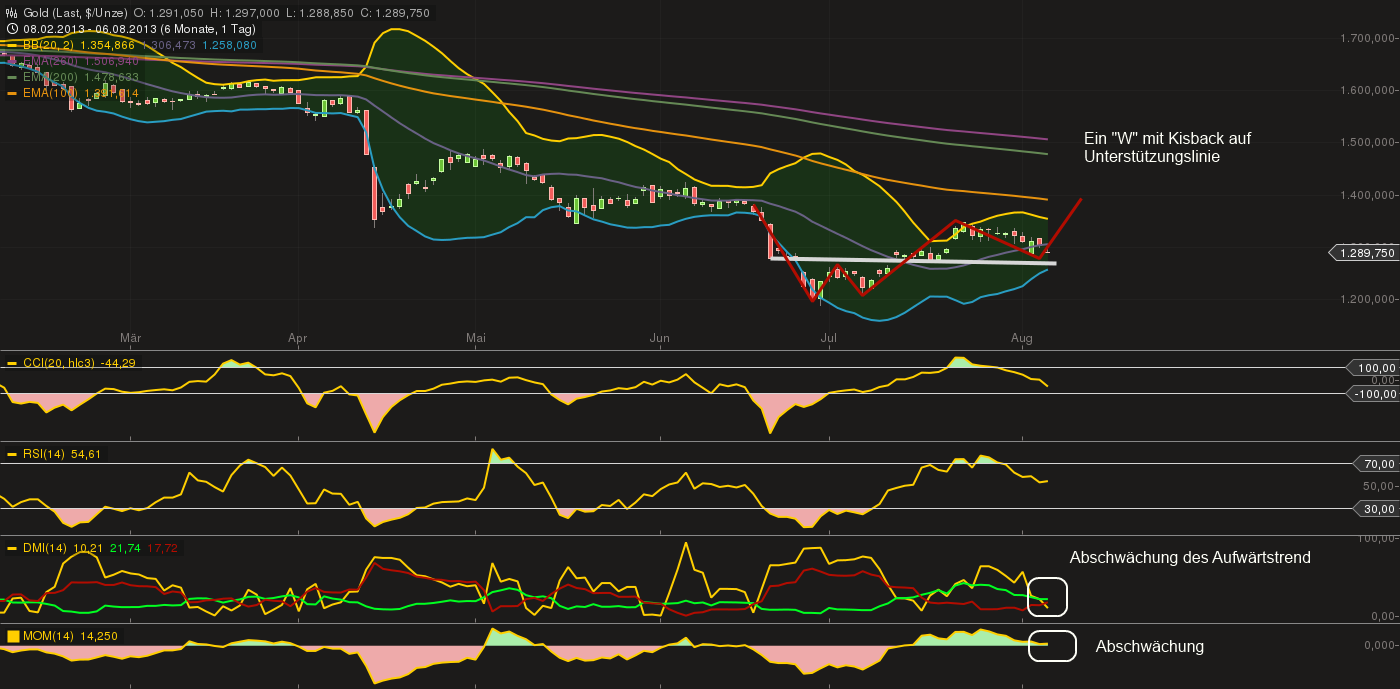Select the DMI(14) panel label
1400x689 pixels.
click(45, 547)
